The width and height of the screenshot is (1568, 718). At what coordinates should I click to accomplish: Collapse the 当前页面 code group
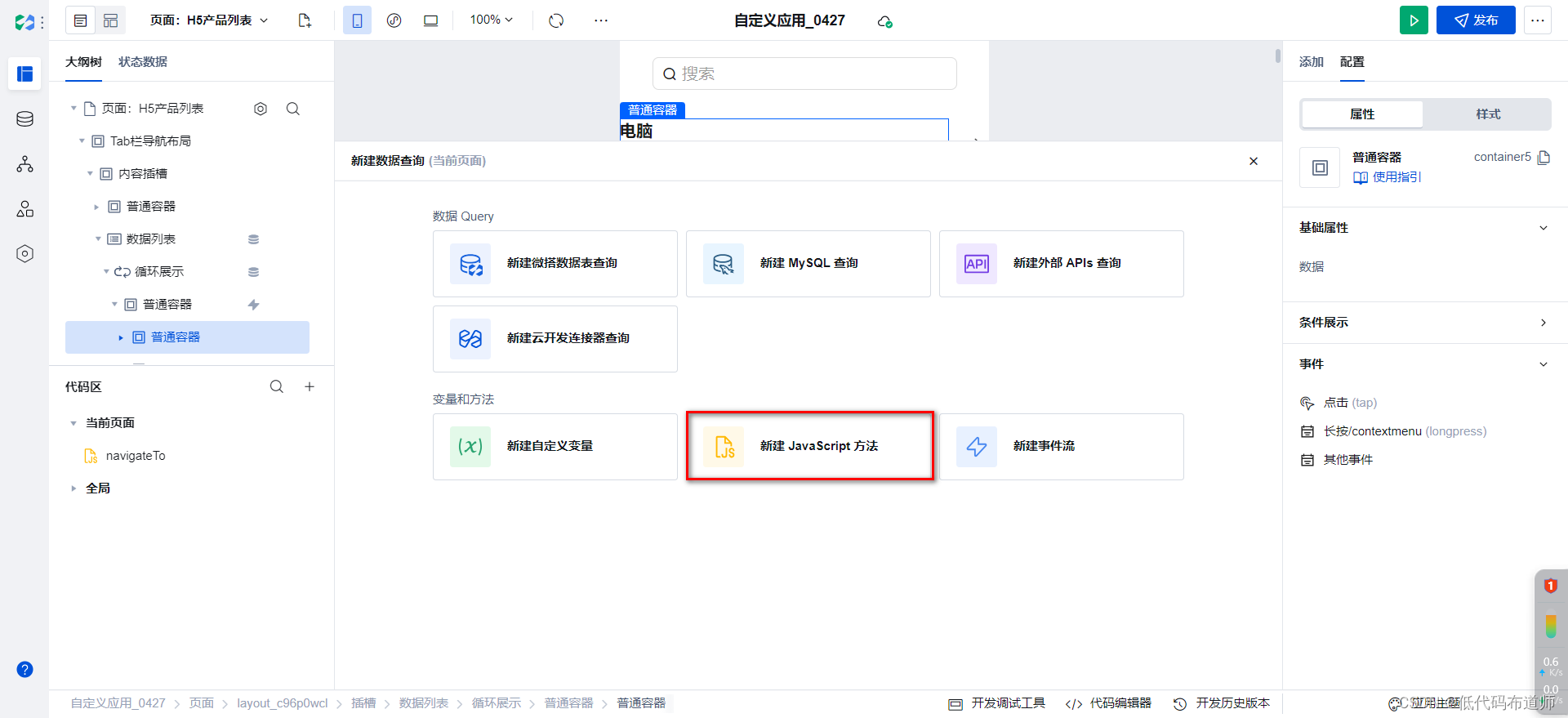73,423
